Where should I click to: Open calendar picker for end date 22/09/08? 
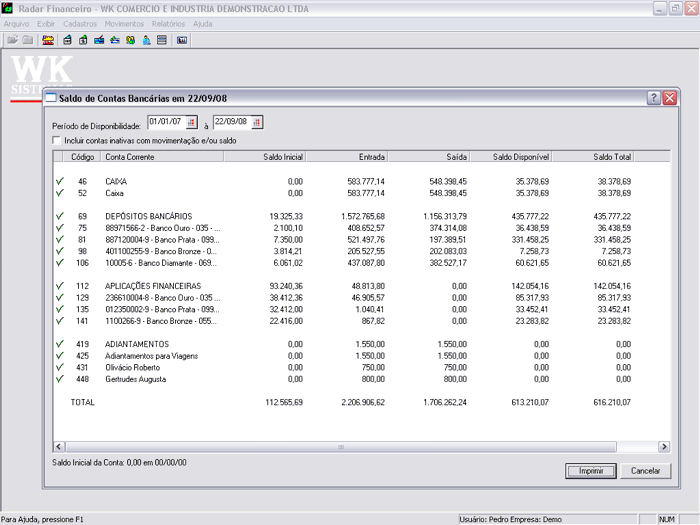257,122
